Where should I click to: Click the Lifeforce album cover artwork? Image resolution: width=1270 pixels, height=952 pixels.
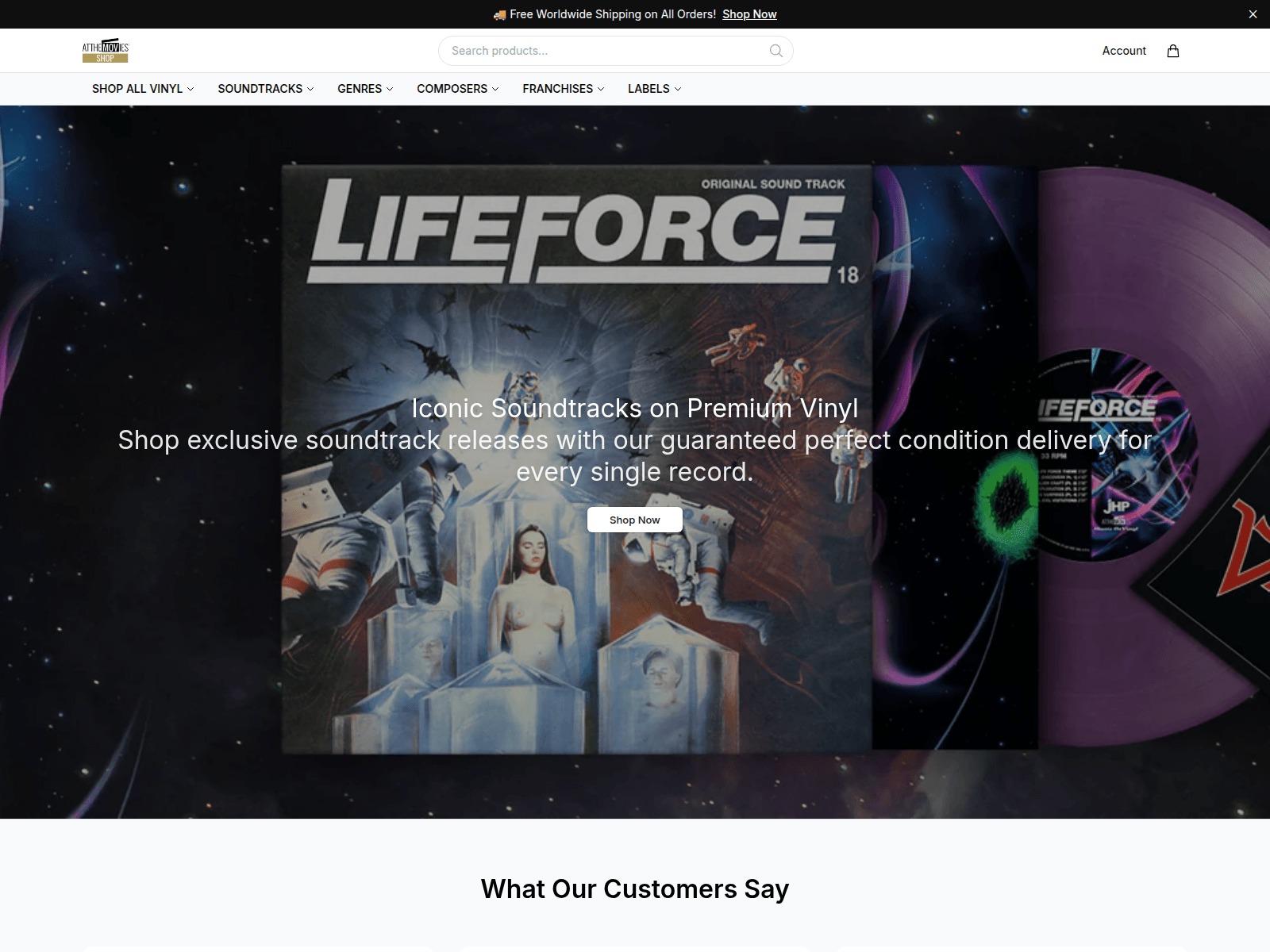pos(577,459)
